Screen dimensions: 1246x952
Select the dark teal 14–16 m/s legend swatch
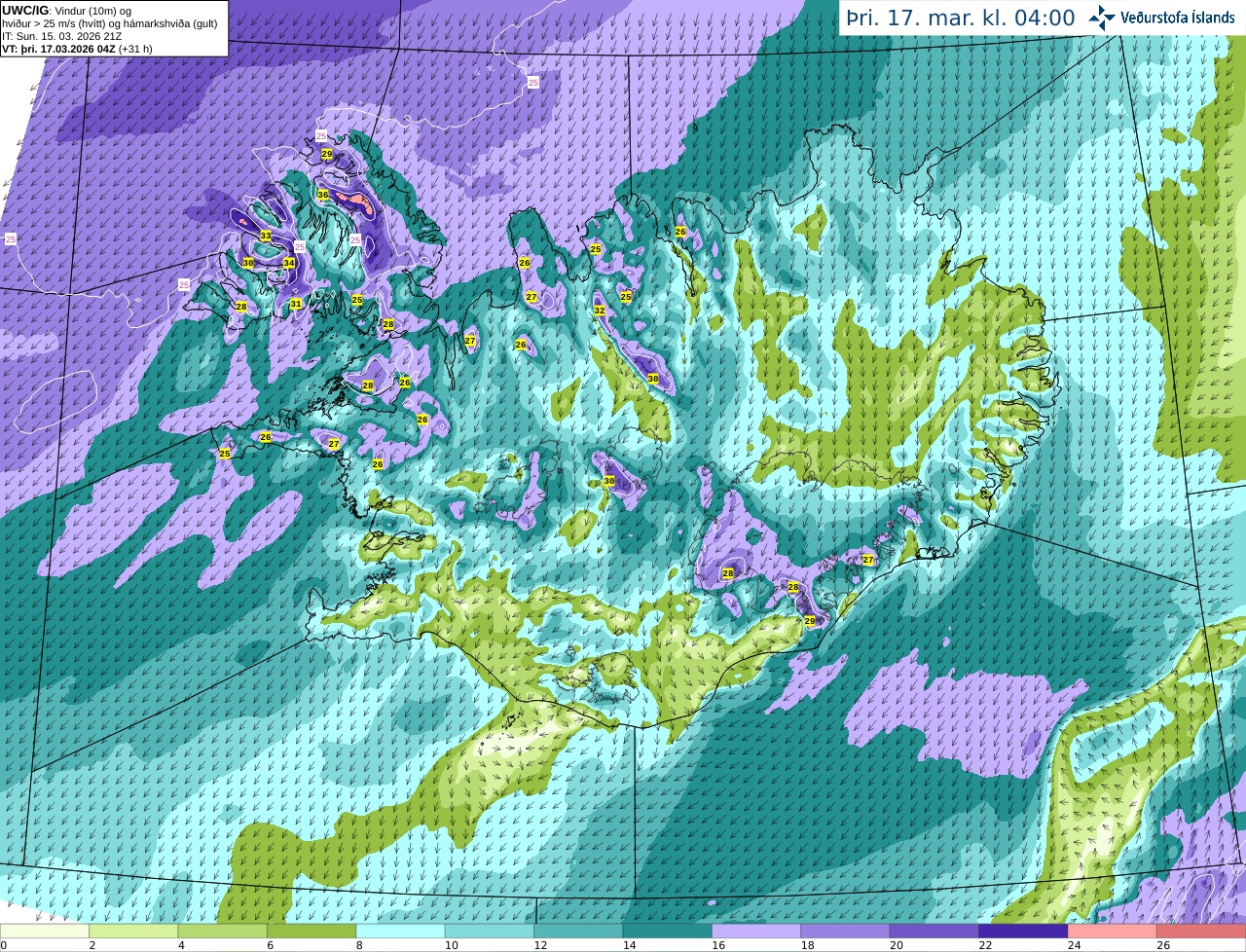[x=668, y=931]
